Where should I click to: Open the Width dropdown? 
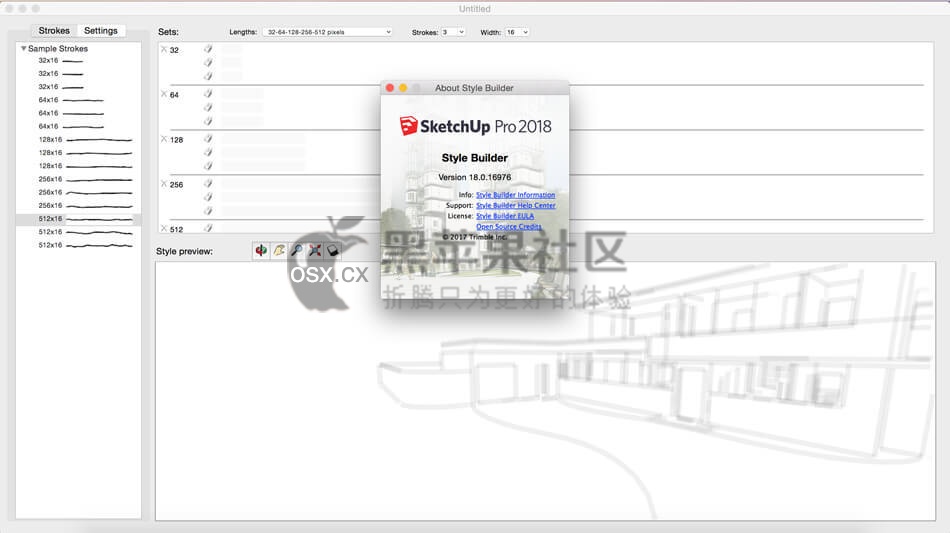[x=517, y=32]
